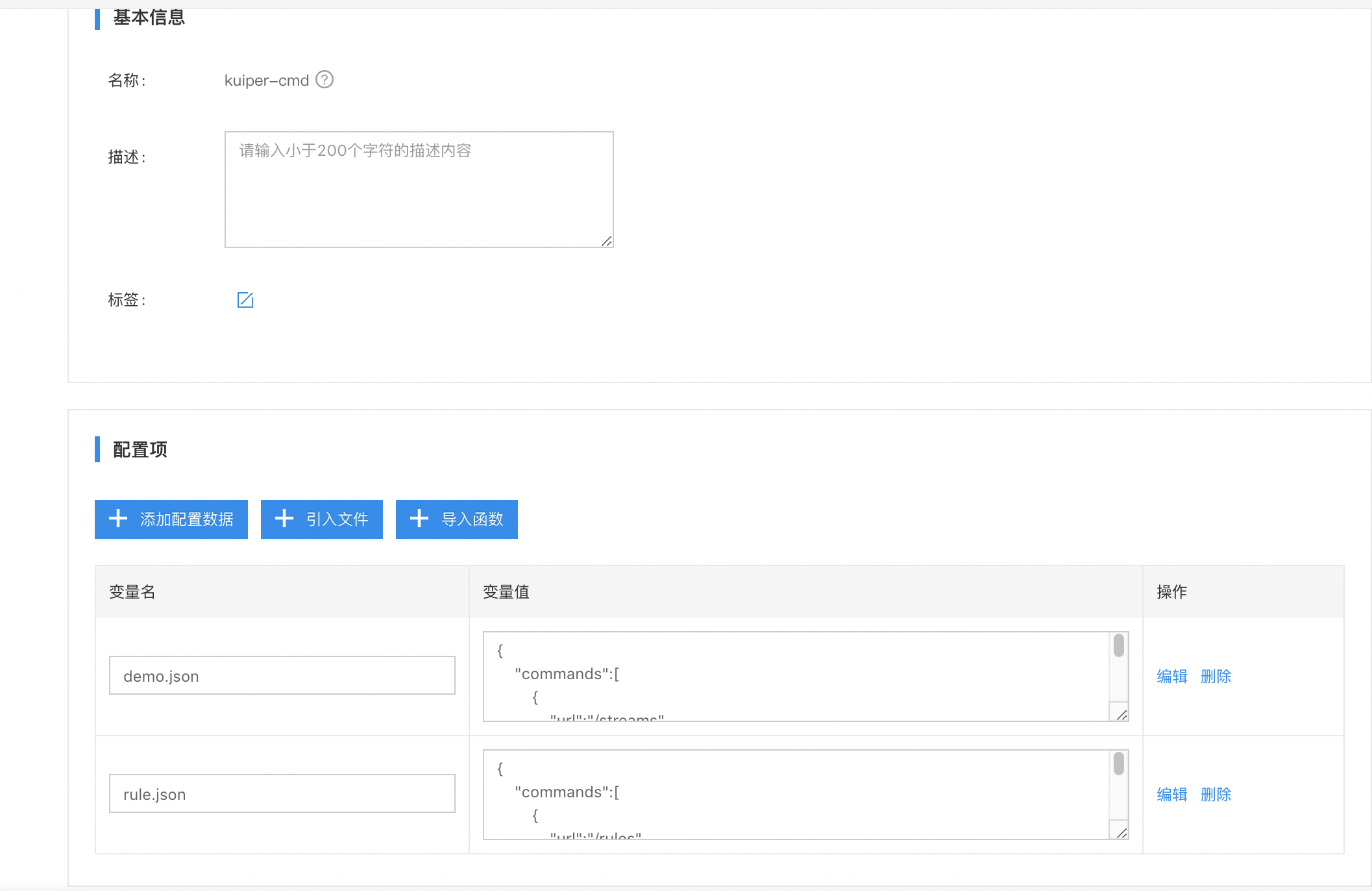Click 删除 link for rule.json row
Image resolution: width=1372 pixels, height=896 pixels.
tap(1216, 795)
